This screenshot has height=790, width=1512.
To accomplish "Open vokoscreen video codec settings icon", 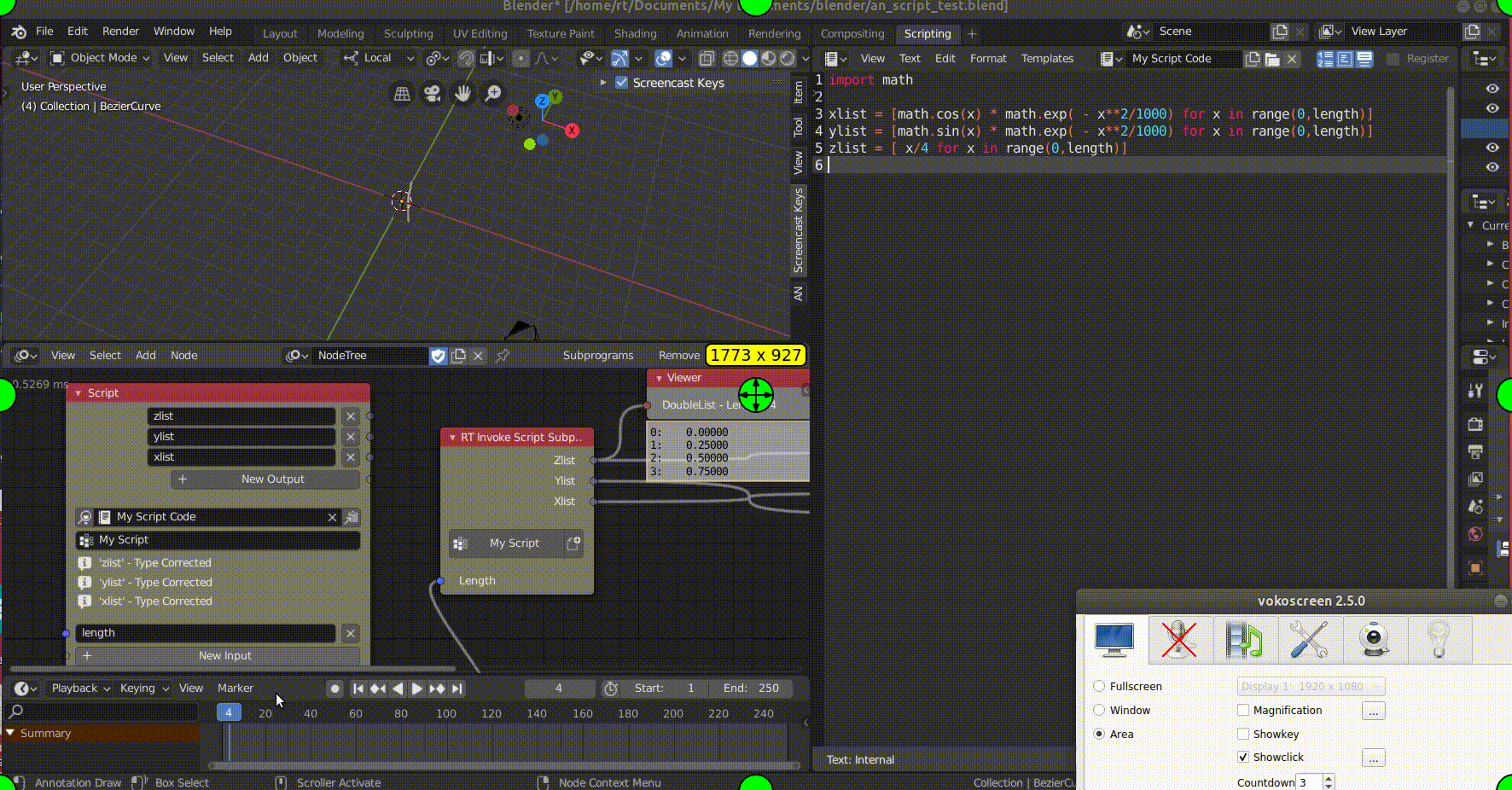I will [1244, 640].
